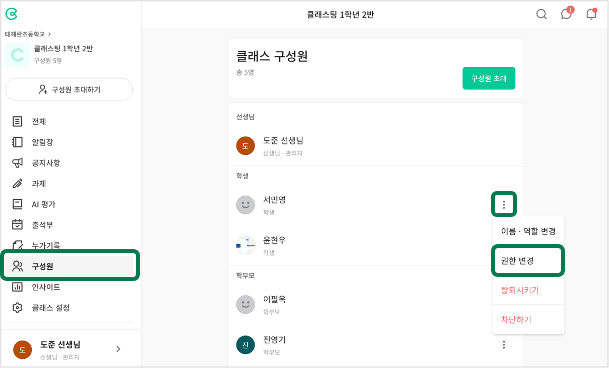609x368 pixels.
Task: Open 출석부 calendar item
Action: [x=33, y=225]
